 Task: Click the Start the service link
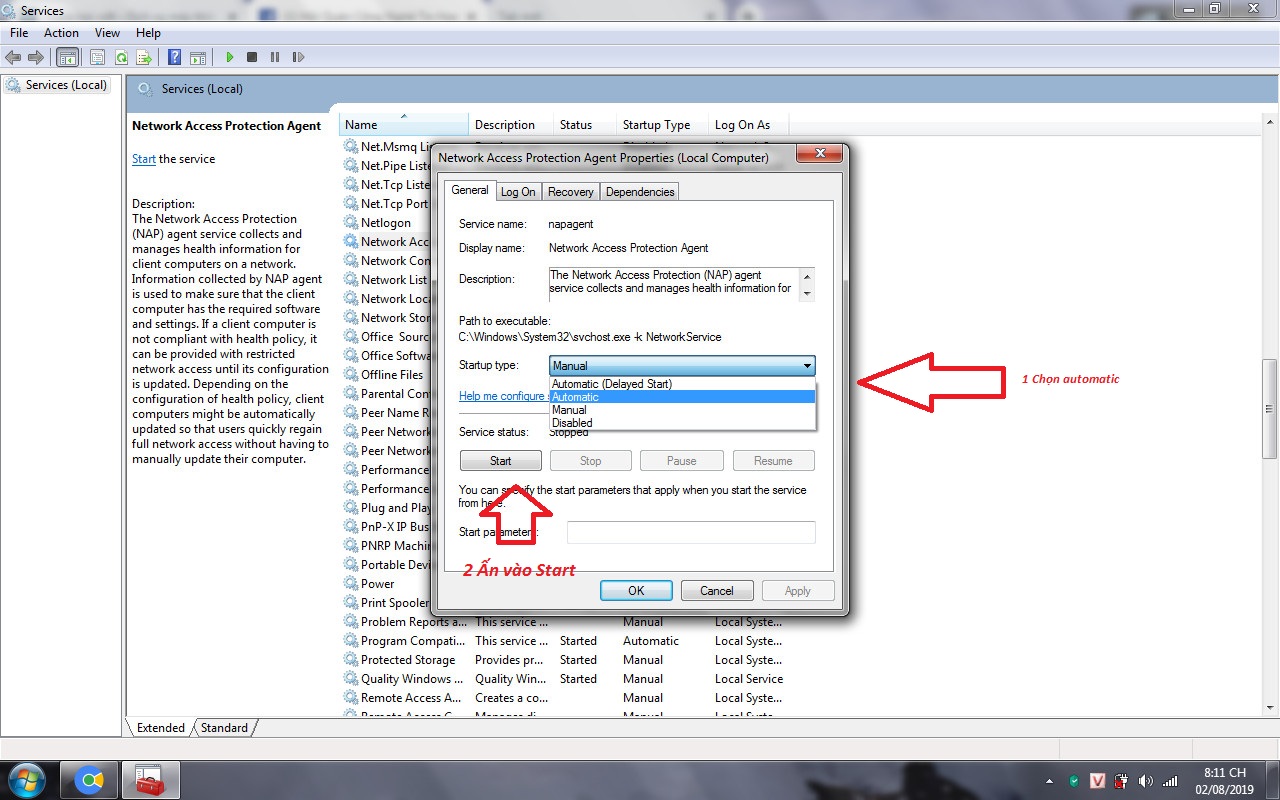point(144,159)
